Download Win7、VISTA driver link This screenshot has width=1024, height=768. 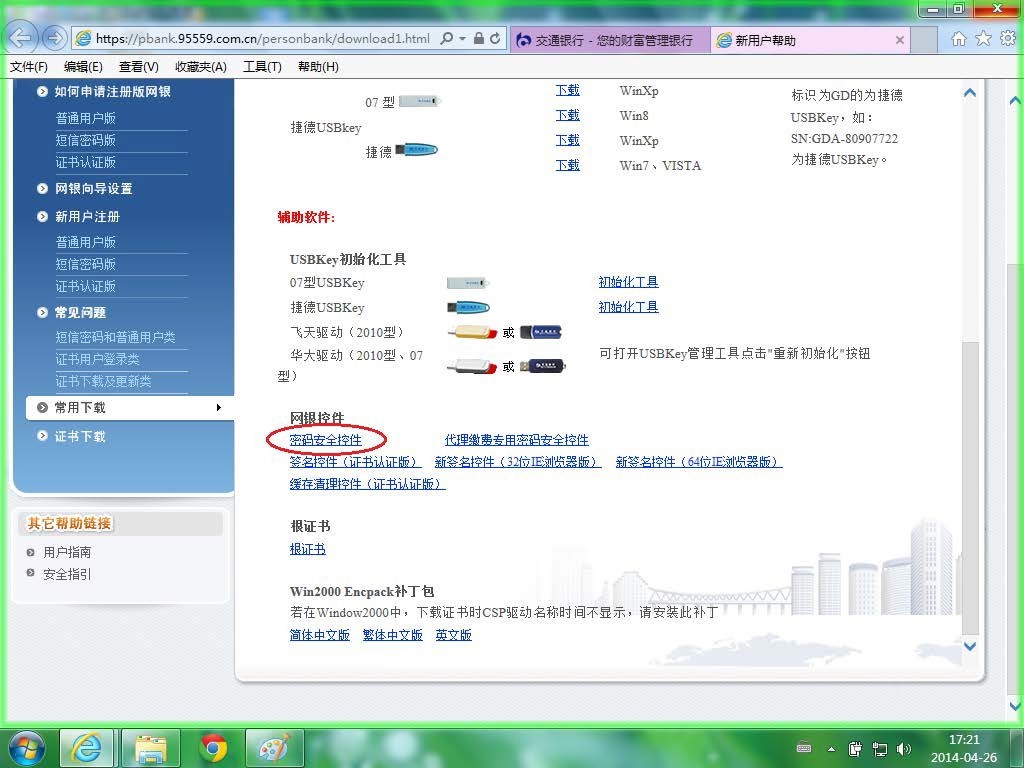568,165
